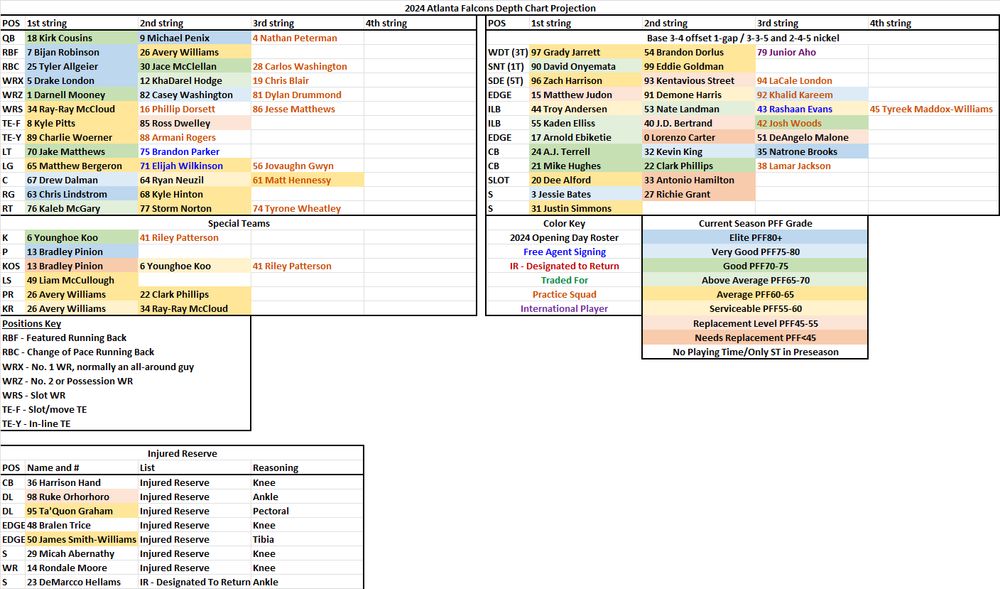Viewport: 1000px width, 589px height.
Task: Select '97 Grady Jarrett' defensive cell
Action: tap(585, 52)
